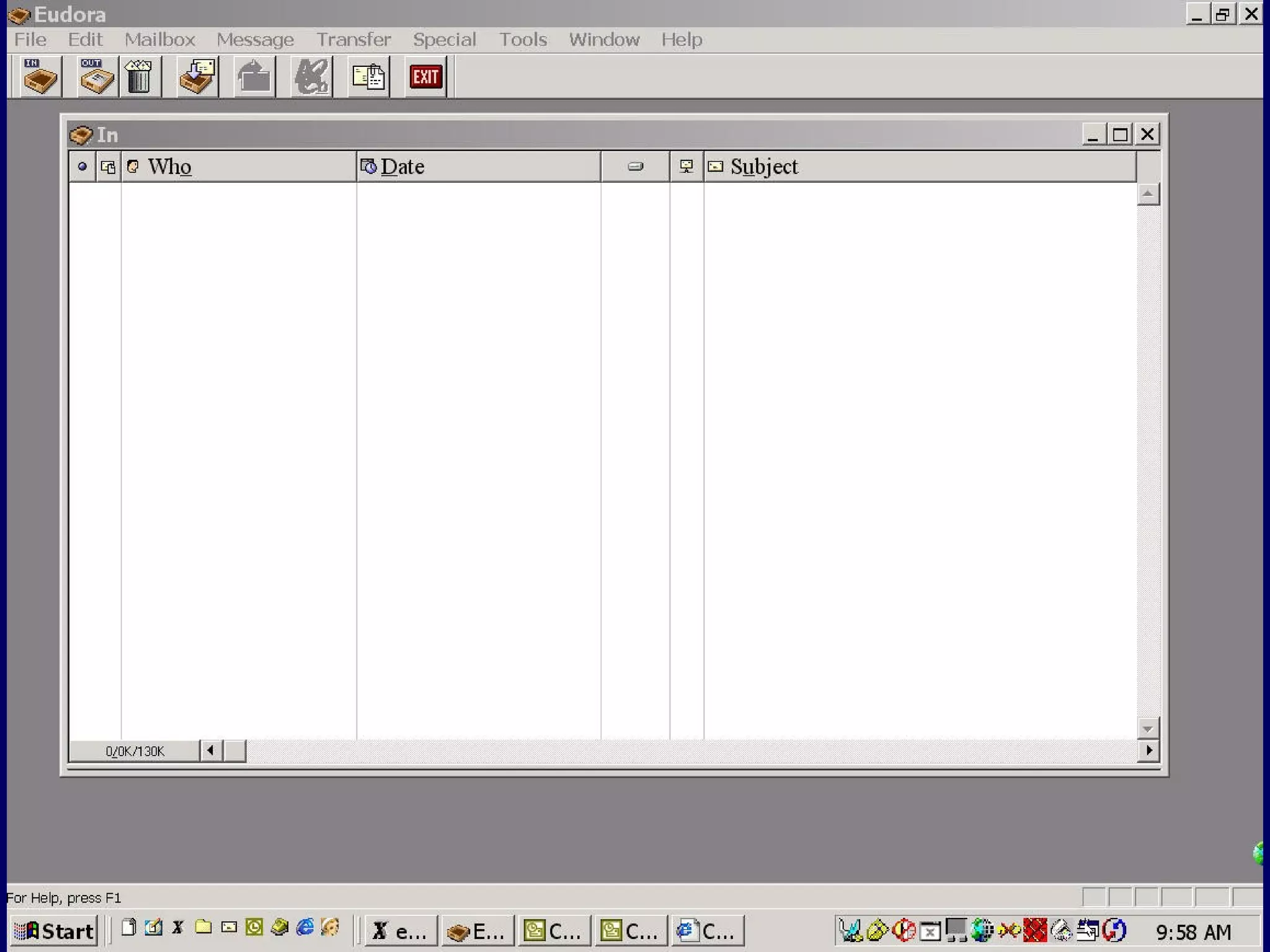This screenshot has height=952, width=1270.
Task: Sort by Status column header dot
Action: tap(82, 166)
